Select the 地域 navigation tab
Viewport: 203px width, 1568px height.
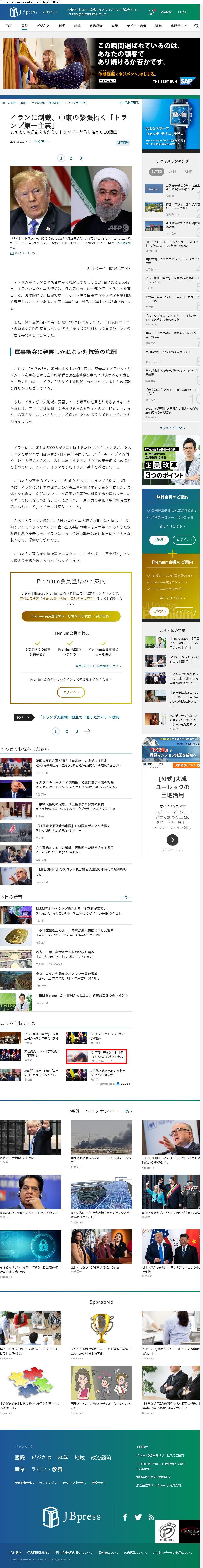(x=77, y=26)
